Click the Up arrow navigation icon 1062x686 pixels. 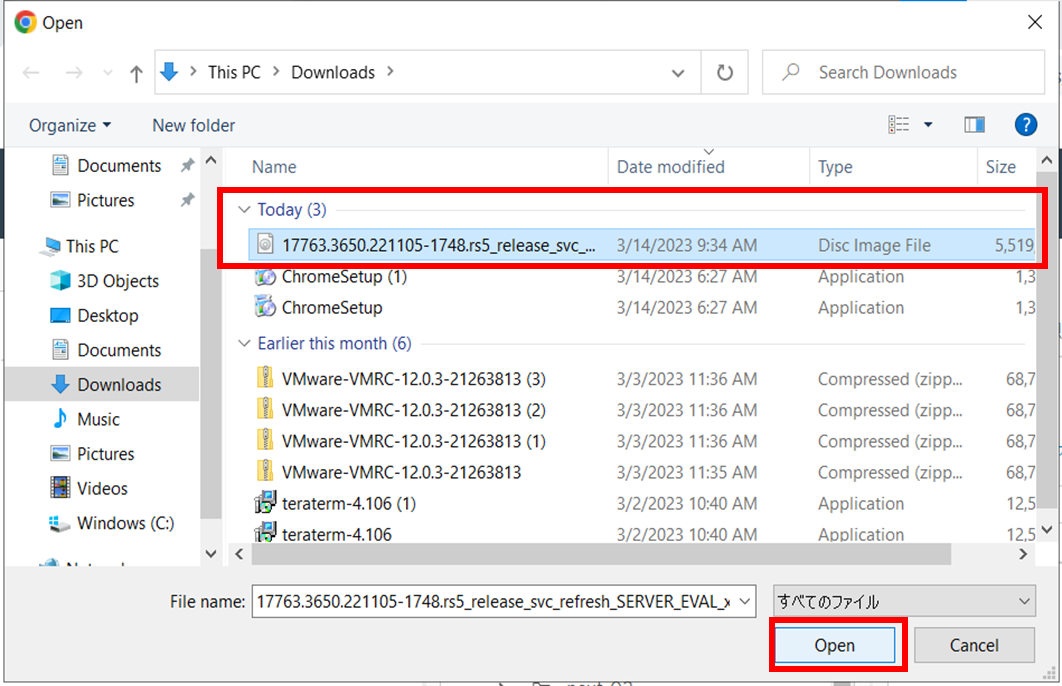click(137, 73)
